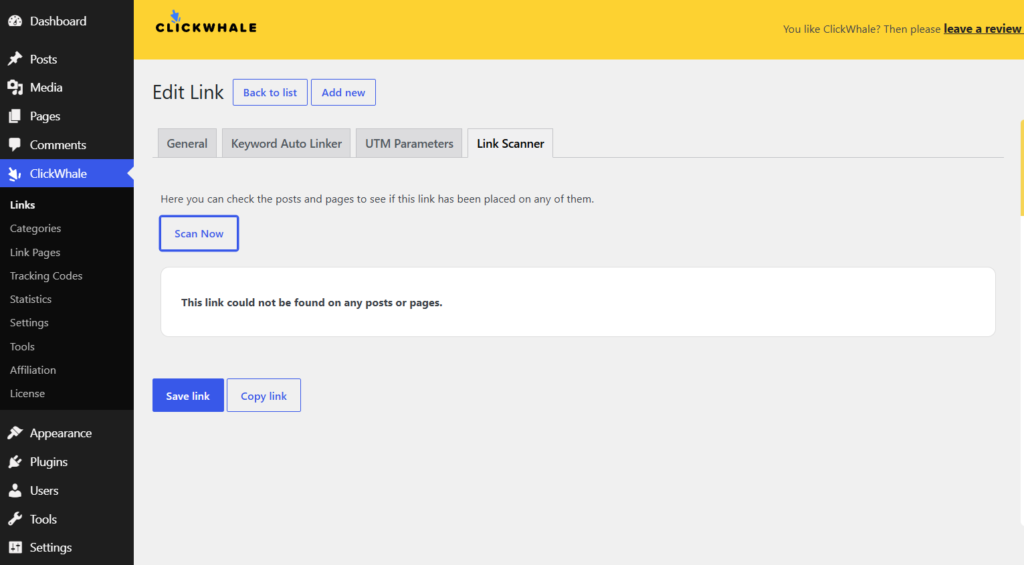Open Affiliation submenu item

(x=33, y=370)
